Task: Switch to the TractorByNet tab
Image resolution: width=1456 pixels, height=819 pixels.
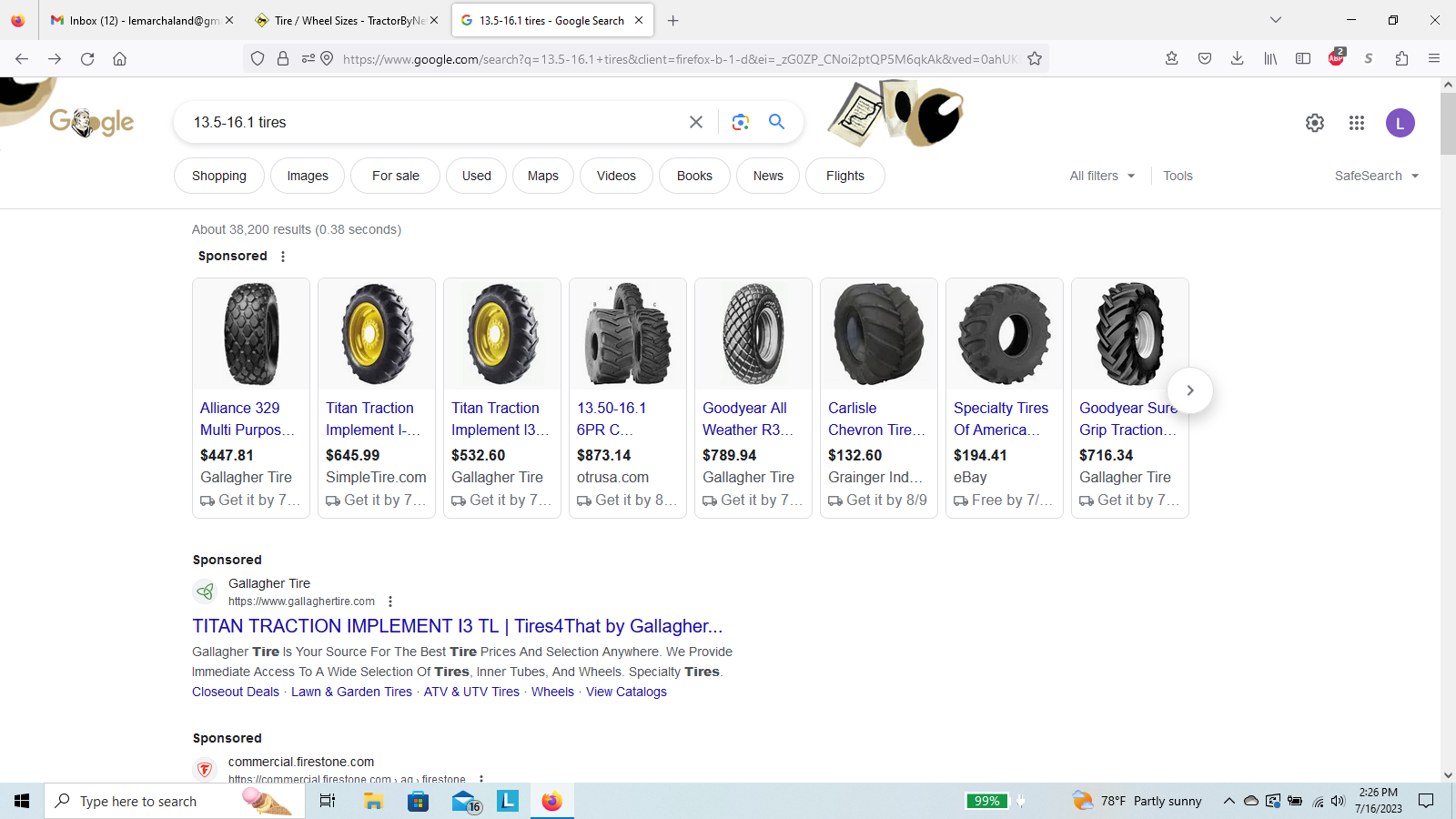Action: 347,20
